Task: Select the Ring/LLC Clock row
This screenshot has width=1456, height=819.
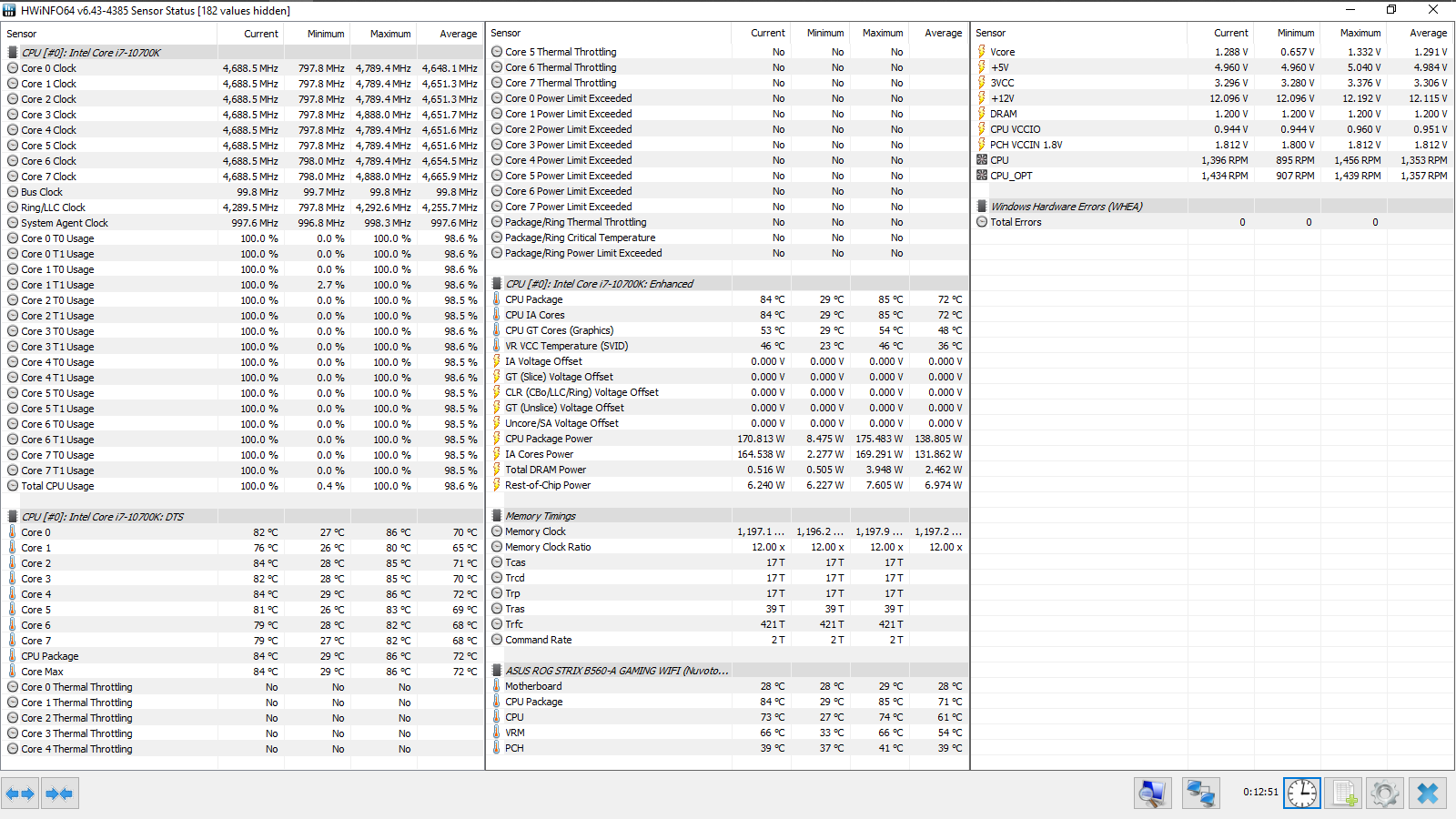Action: (x=242, y=207)
